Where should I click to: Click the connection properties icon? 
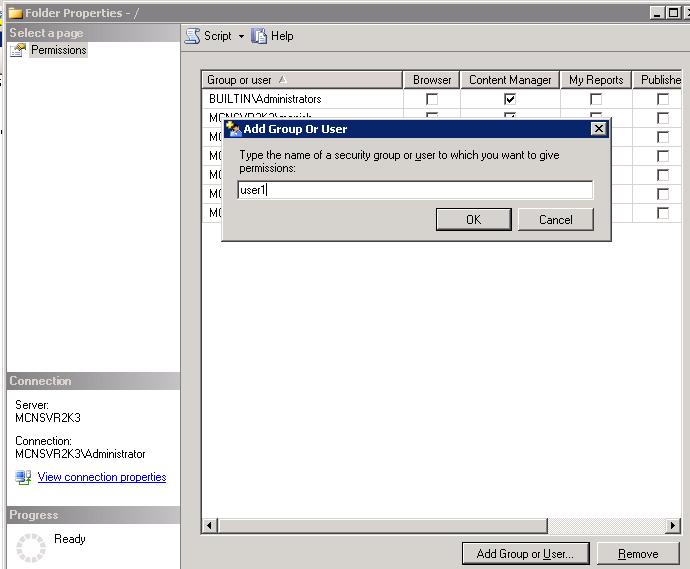[23, 477]
